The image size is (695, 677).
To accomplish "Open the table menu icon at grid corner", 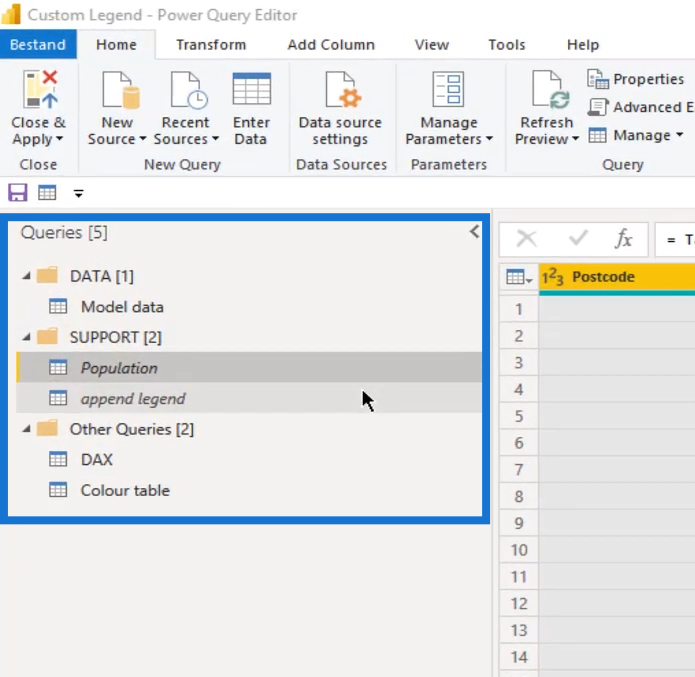I will pyautogui.click(x=519, y=278).
